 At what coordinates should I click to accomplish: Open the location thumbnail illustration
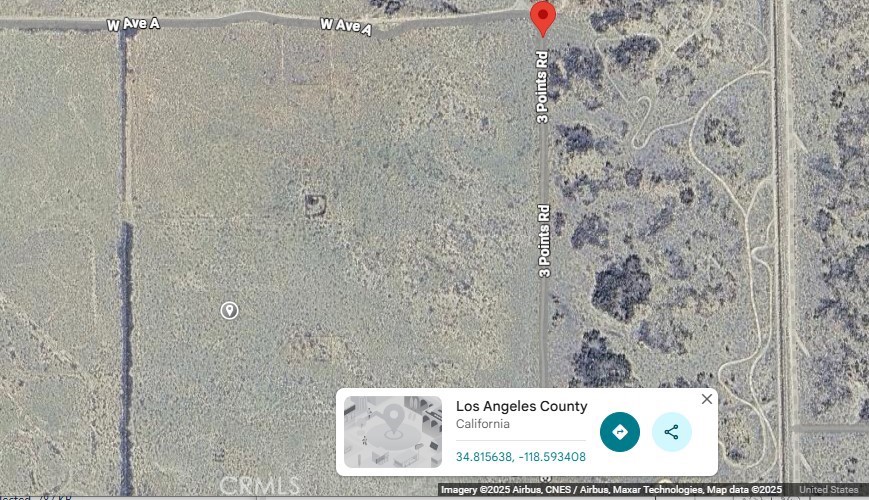tap(393, 432)
